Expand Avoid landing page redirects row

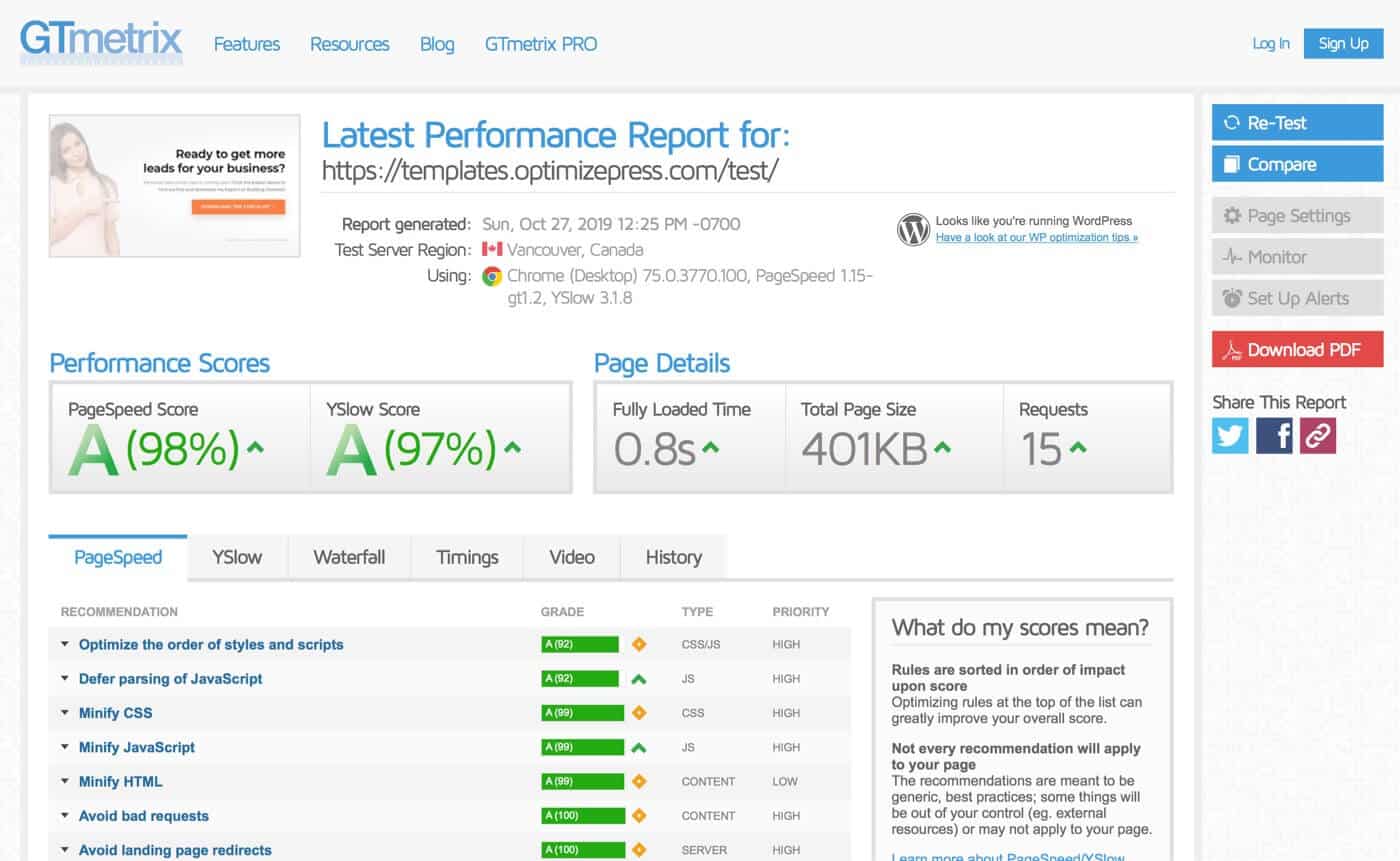coord(64,850)
